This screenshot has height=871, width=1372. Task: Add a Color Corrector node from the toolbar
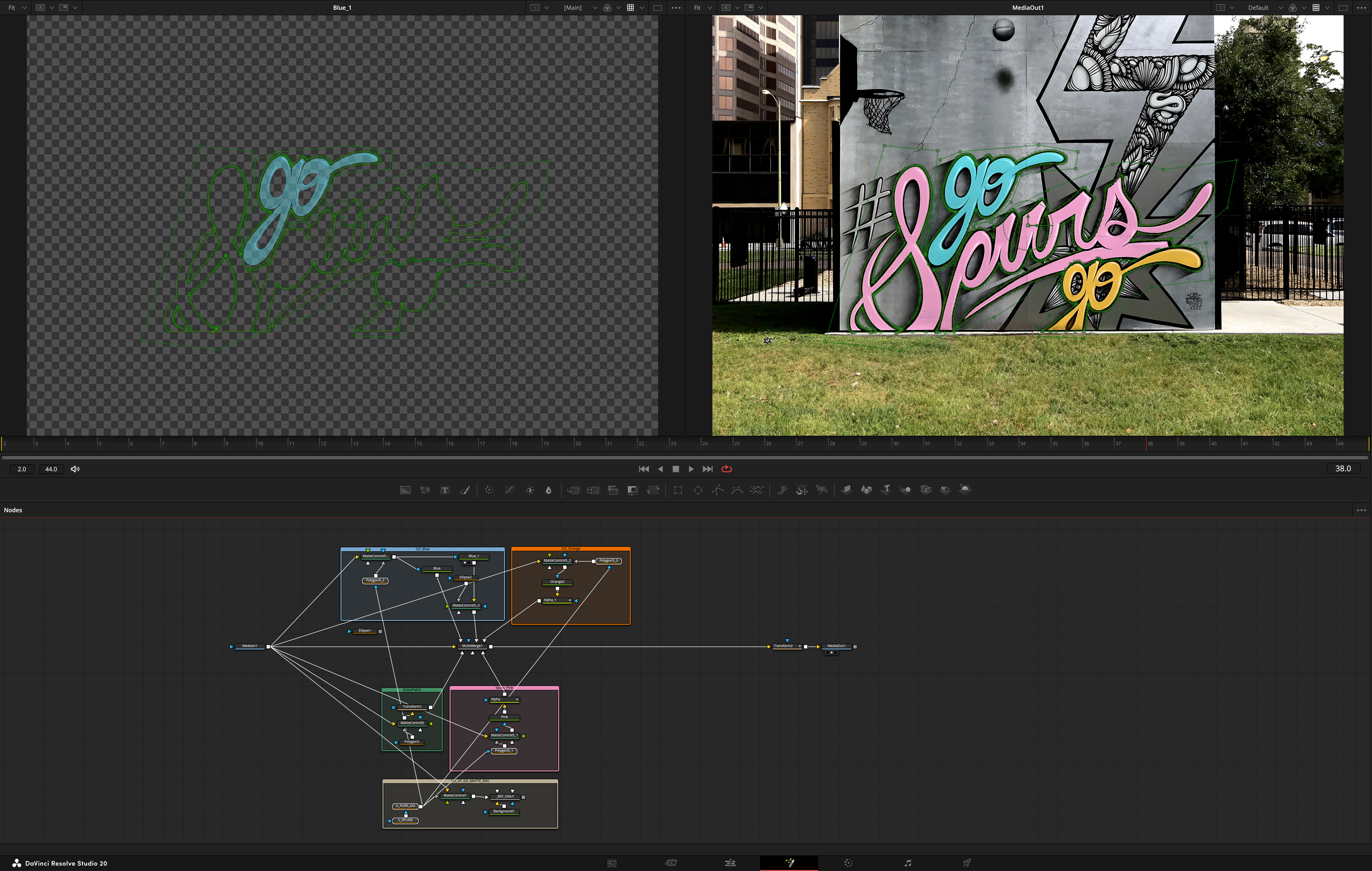(489, 490)
